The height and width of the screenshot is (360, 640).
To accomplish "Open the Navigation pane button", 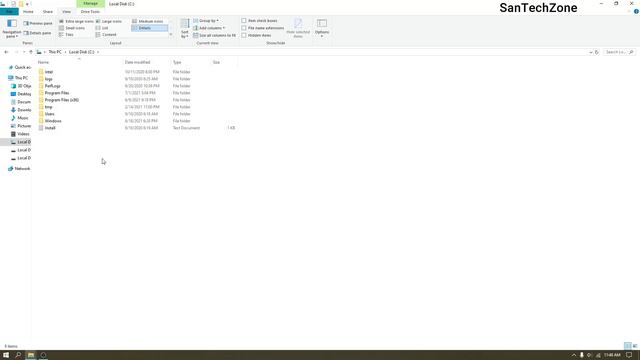I will [12, 28].
